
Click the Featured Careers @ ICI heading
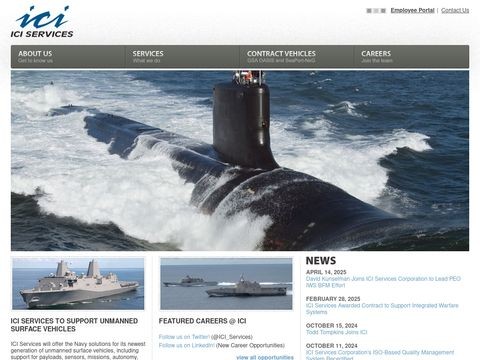pos(202,321)
